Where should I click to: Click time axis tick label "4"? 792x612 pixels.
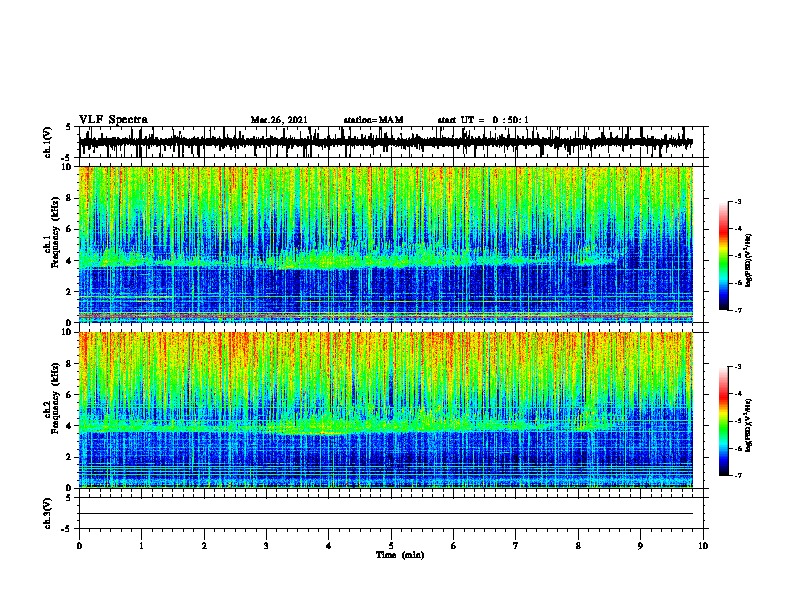[x=329, y=546]
